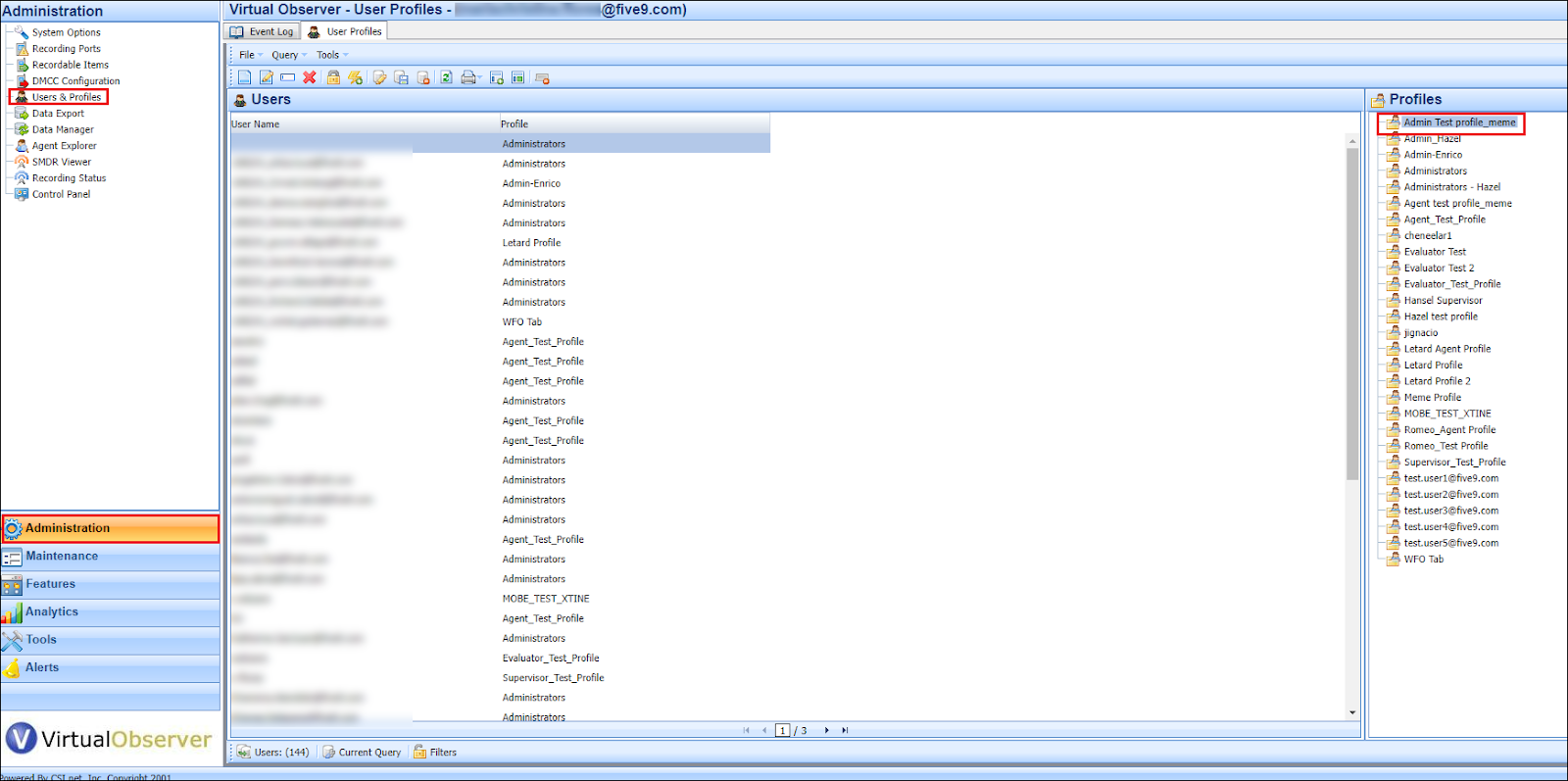Click the padlock icon in toolbar
The width and height of the screenshot is (1568, 781).
[x=333, y=77]
